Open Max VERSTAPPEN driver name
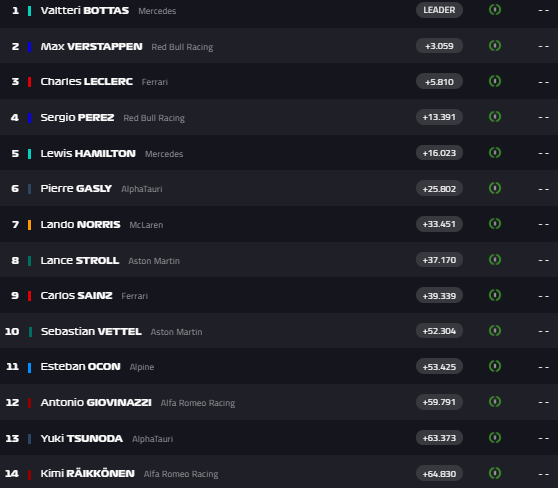Image resolution: width=558 pixels, height=488 pixels. [x=91, y=47]
